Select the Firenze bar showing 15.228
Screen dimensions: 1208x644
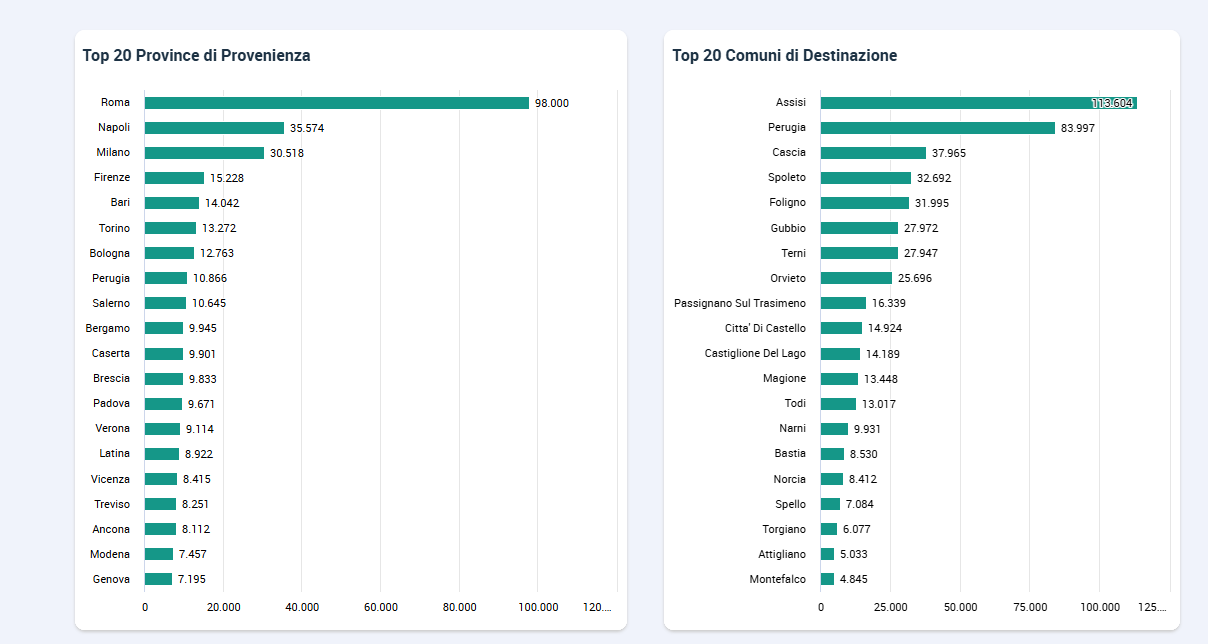click(174, 178)
